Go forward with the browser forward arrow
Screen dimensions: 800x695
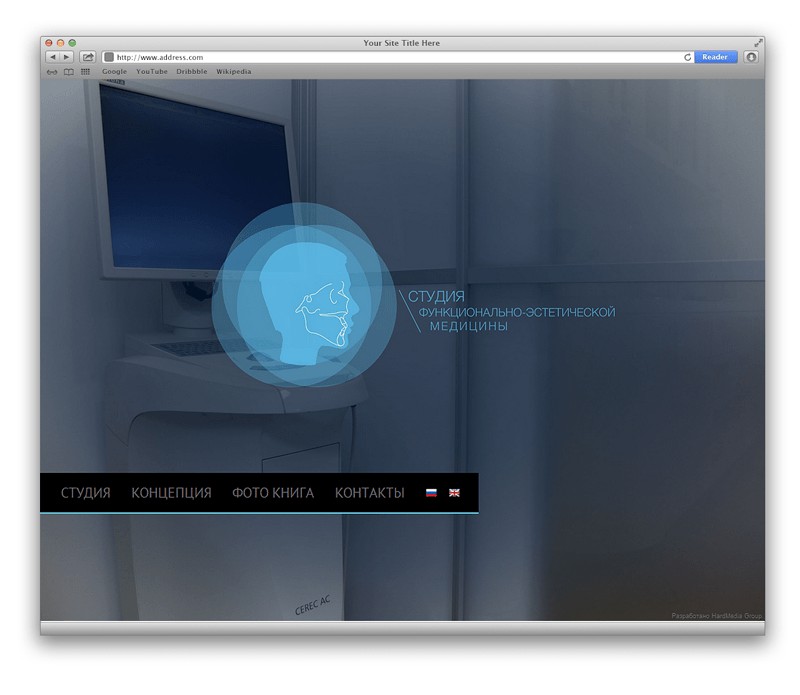tap(67, 57)
